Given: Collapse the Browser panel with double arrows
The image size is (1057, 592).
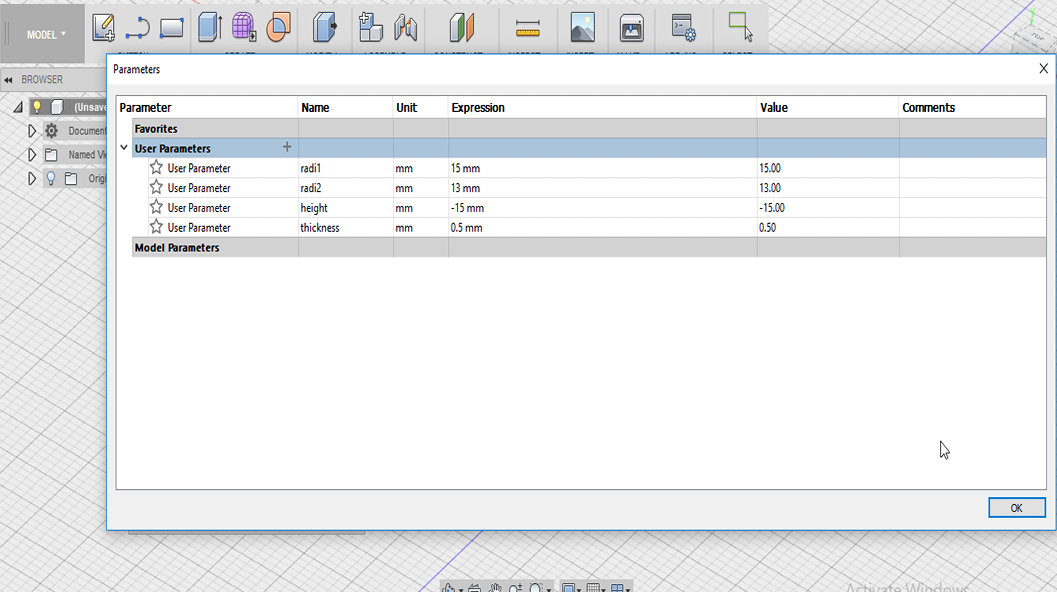Looking at the screenshot, I should tap(8, 80).
